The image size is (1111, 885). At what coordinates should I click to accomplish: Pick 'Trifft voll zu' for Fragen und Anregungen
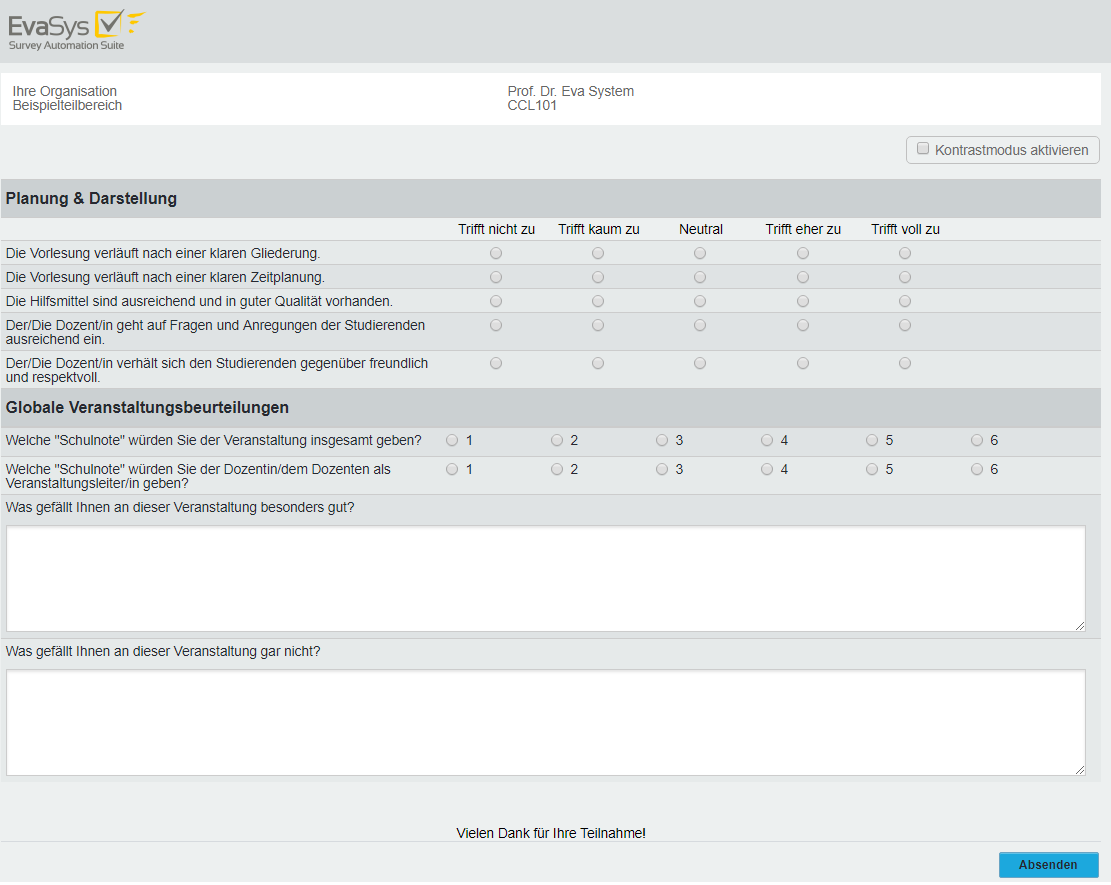905,325
